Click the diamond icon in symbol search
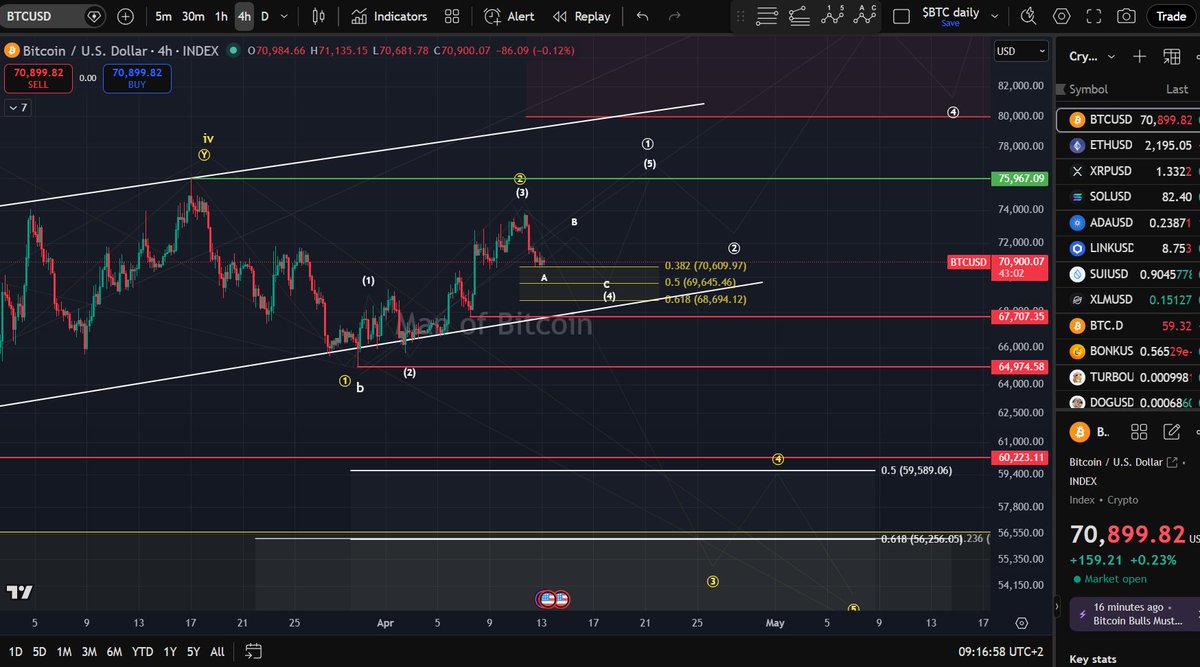The width and height of the screenshot is (1200, 667). pyautogui.click(x=93, y=17)
